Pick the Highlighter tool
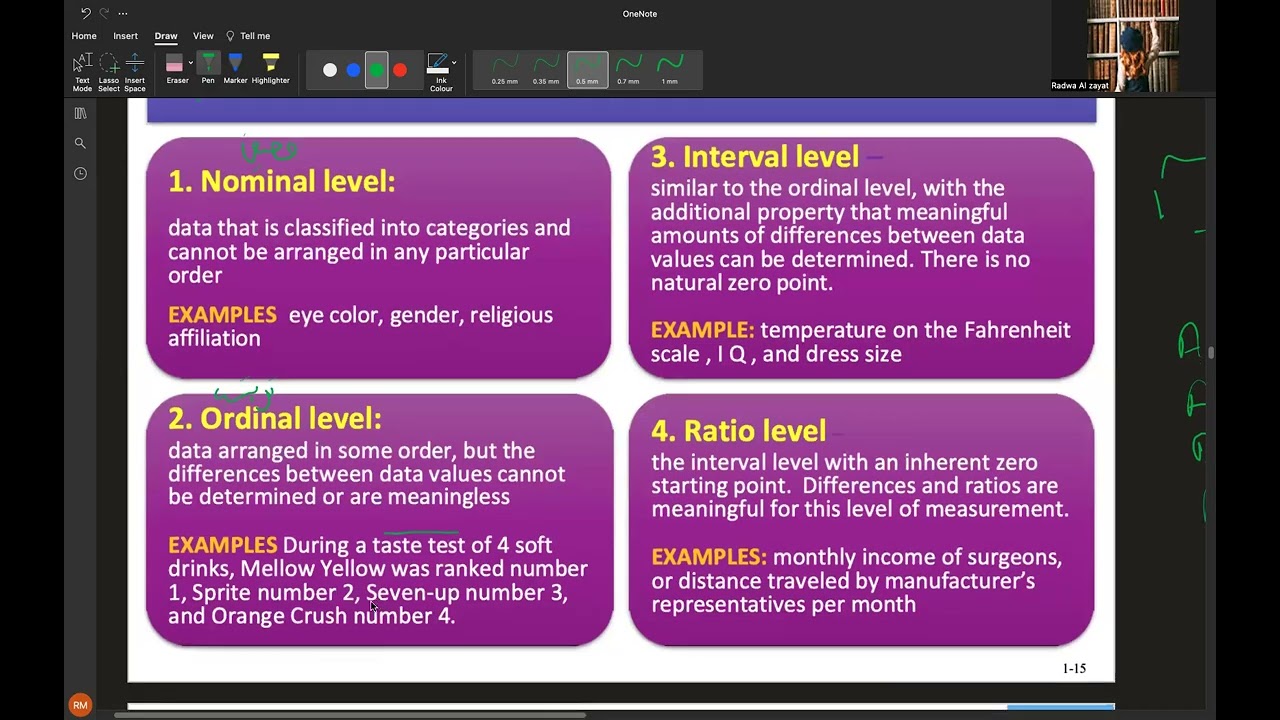1280x720 pixels. pos(270,70)
